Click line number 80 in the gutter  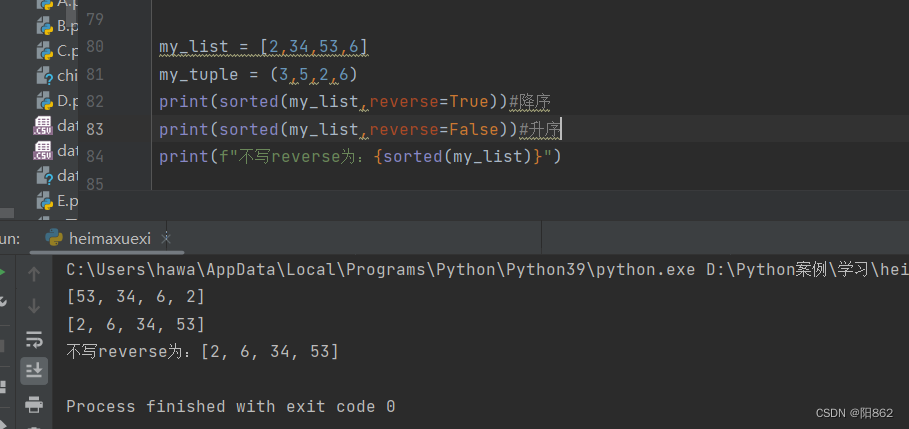pos(94,47)
